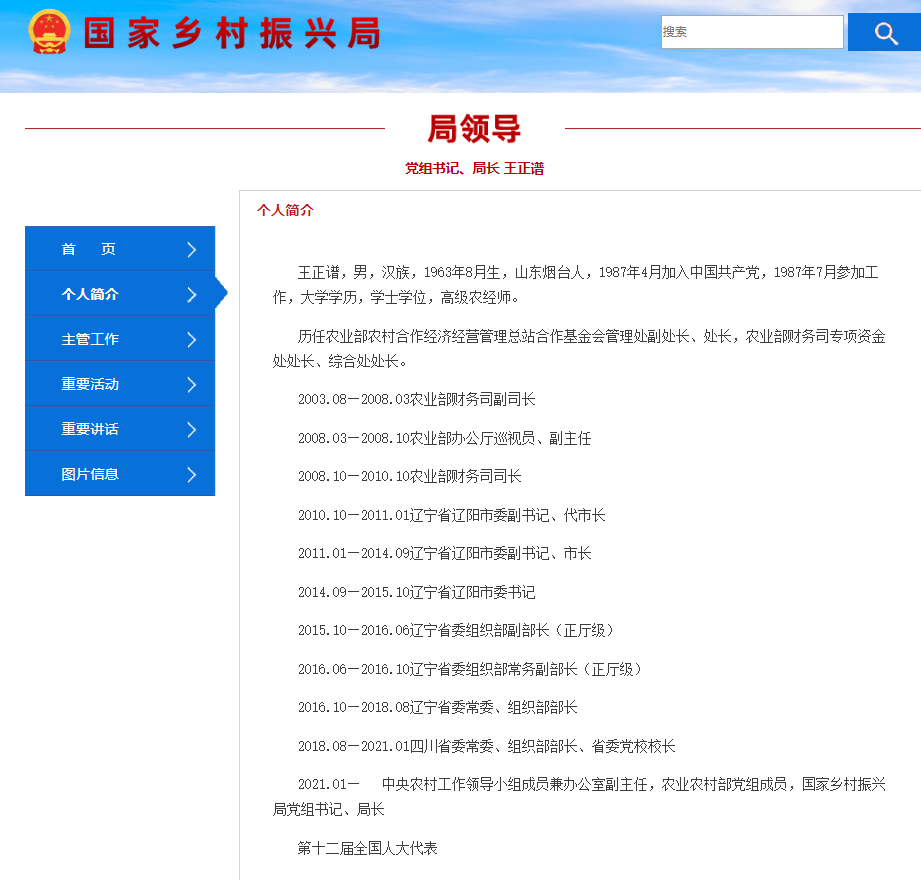This screenshot has height=880, width=921.
Task: Click the line 2018.08—2021.01四川省委常委
Action: tap(486, 746)
